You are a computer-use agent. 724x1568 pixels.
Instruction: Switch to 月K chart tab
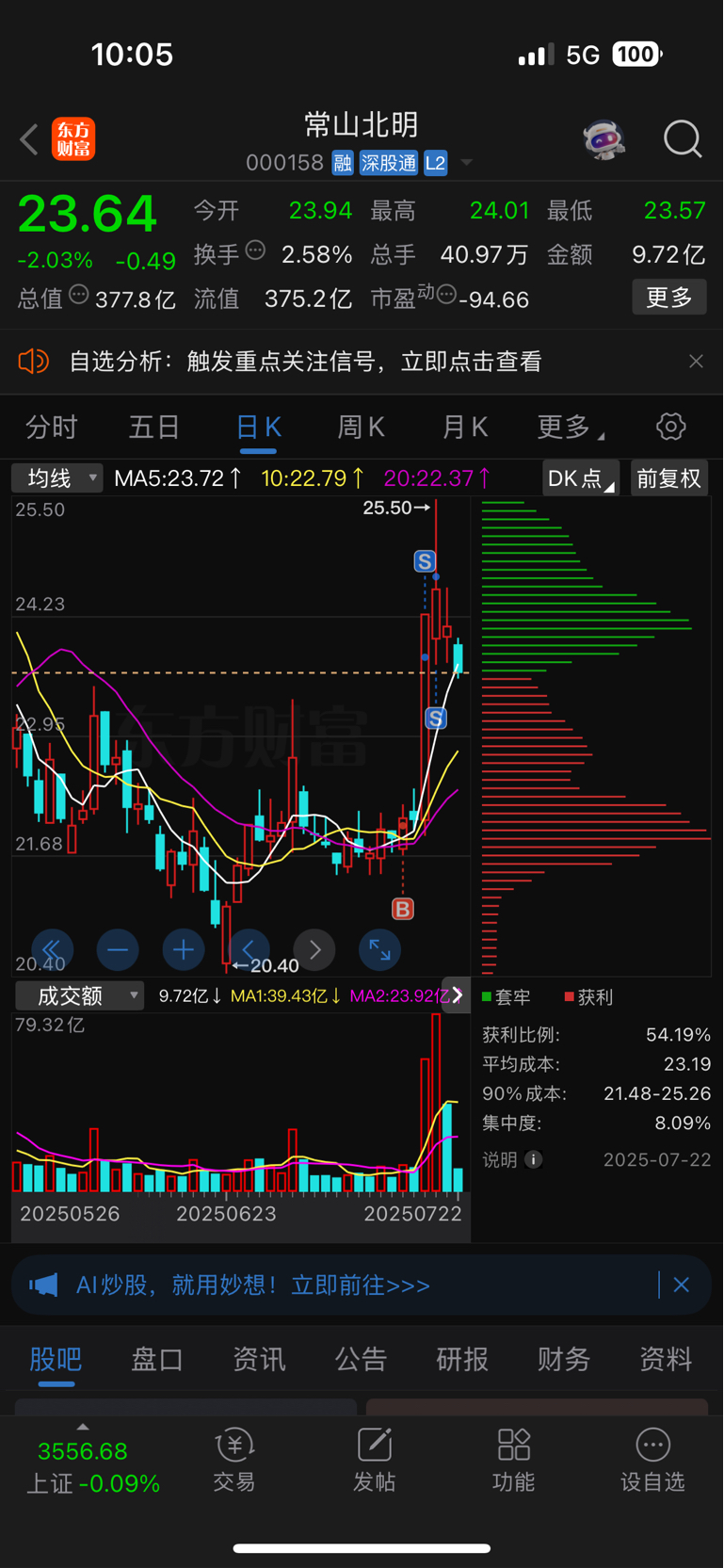click(x=465, y=428)
